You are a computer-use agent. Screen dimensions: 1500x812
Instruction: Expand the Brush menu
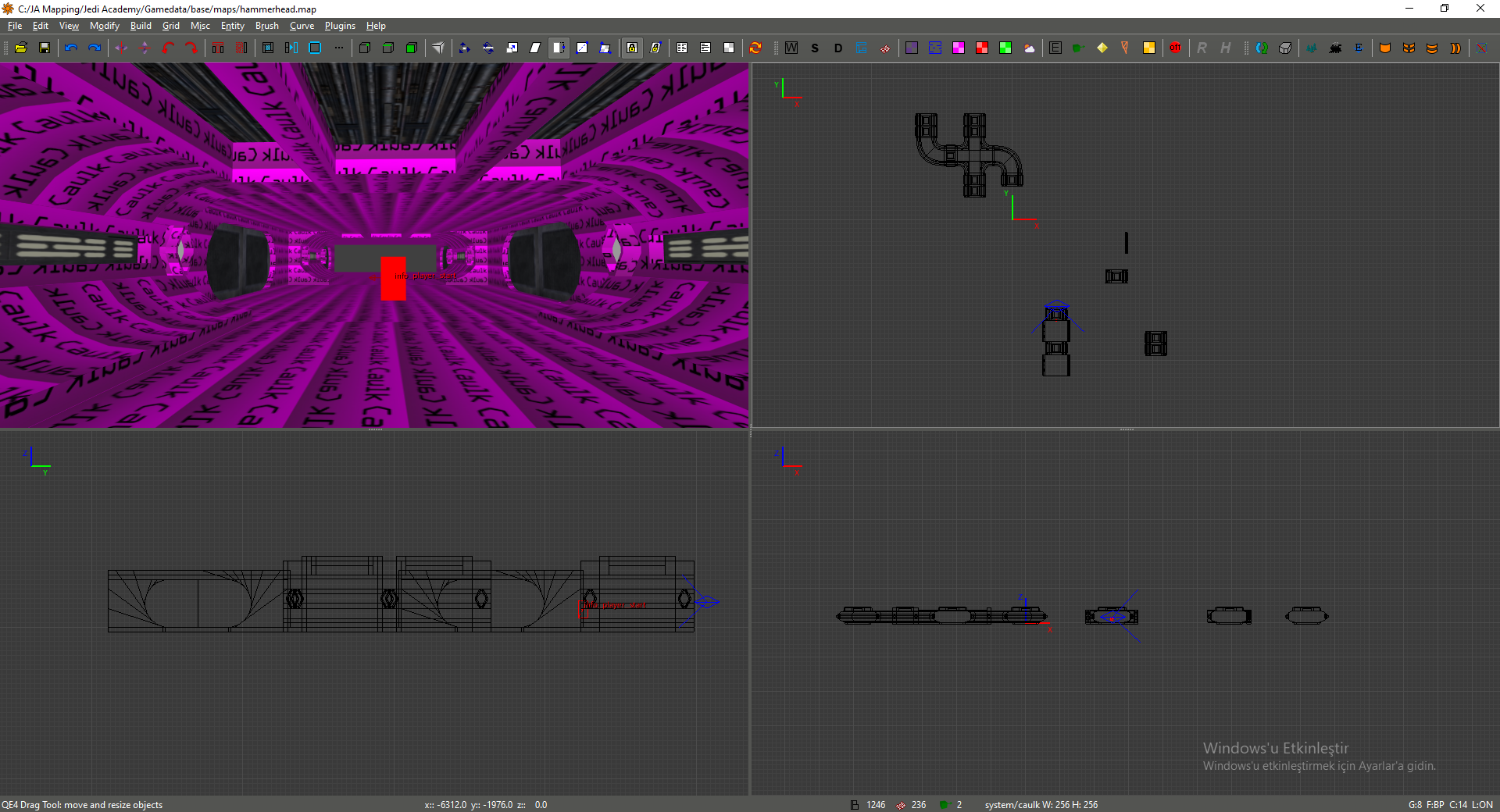pos(266,26)
